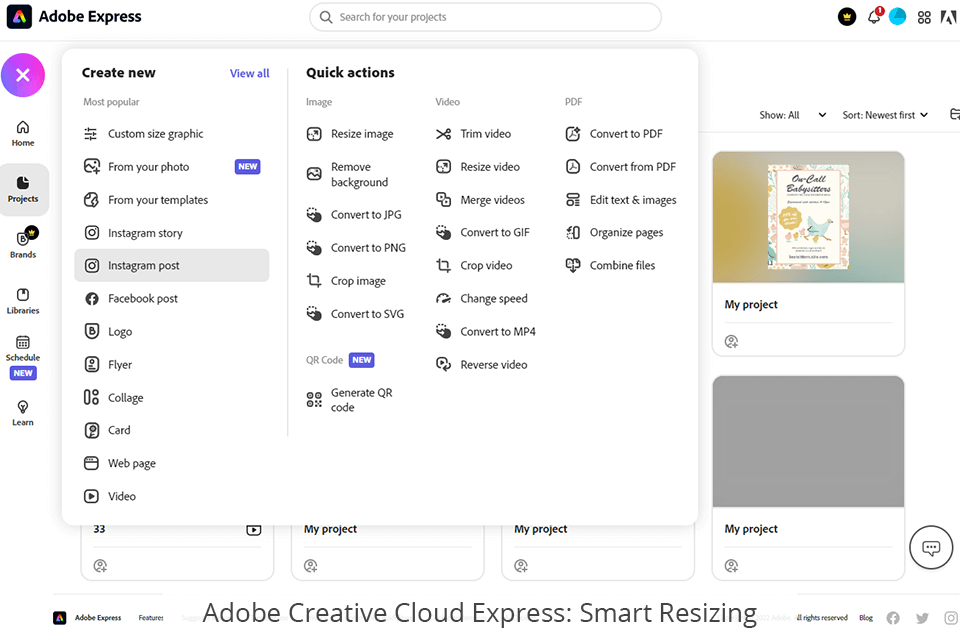Open the notifications bell
This screenshot has height=640, width=960.
874,17
